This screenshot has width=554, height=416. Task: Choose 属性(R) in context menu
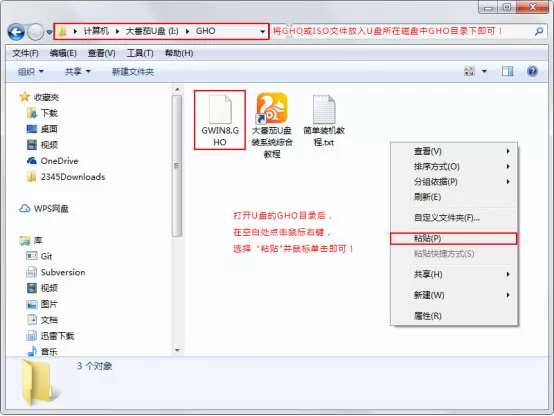pos(454,316)
